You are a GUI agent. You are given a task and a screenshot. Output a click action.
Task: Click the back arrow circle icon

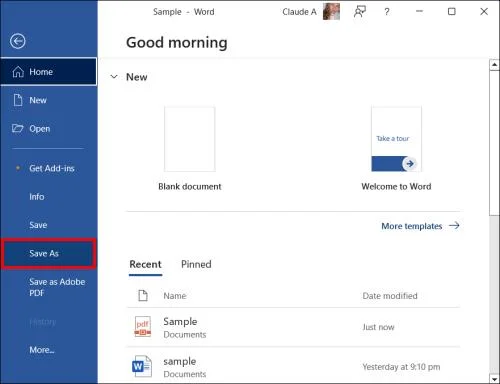tap(18, 41)
